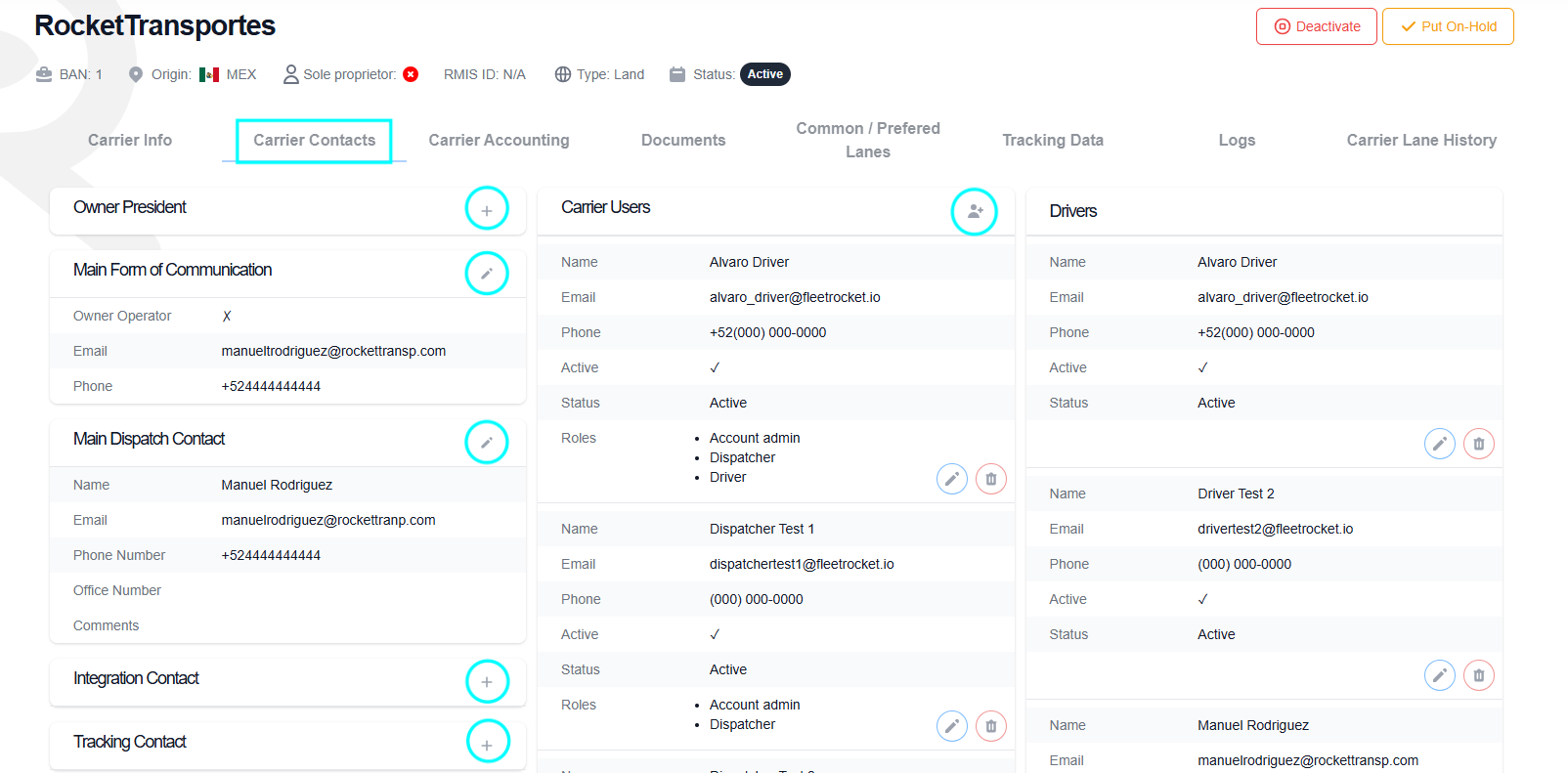The width and height of the screenshot is (1568, 773).
Task: Edit Main Form of Communication
Action: point(487,274)
